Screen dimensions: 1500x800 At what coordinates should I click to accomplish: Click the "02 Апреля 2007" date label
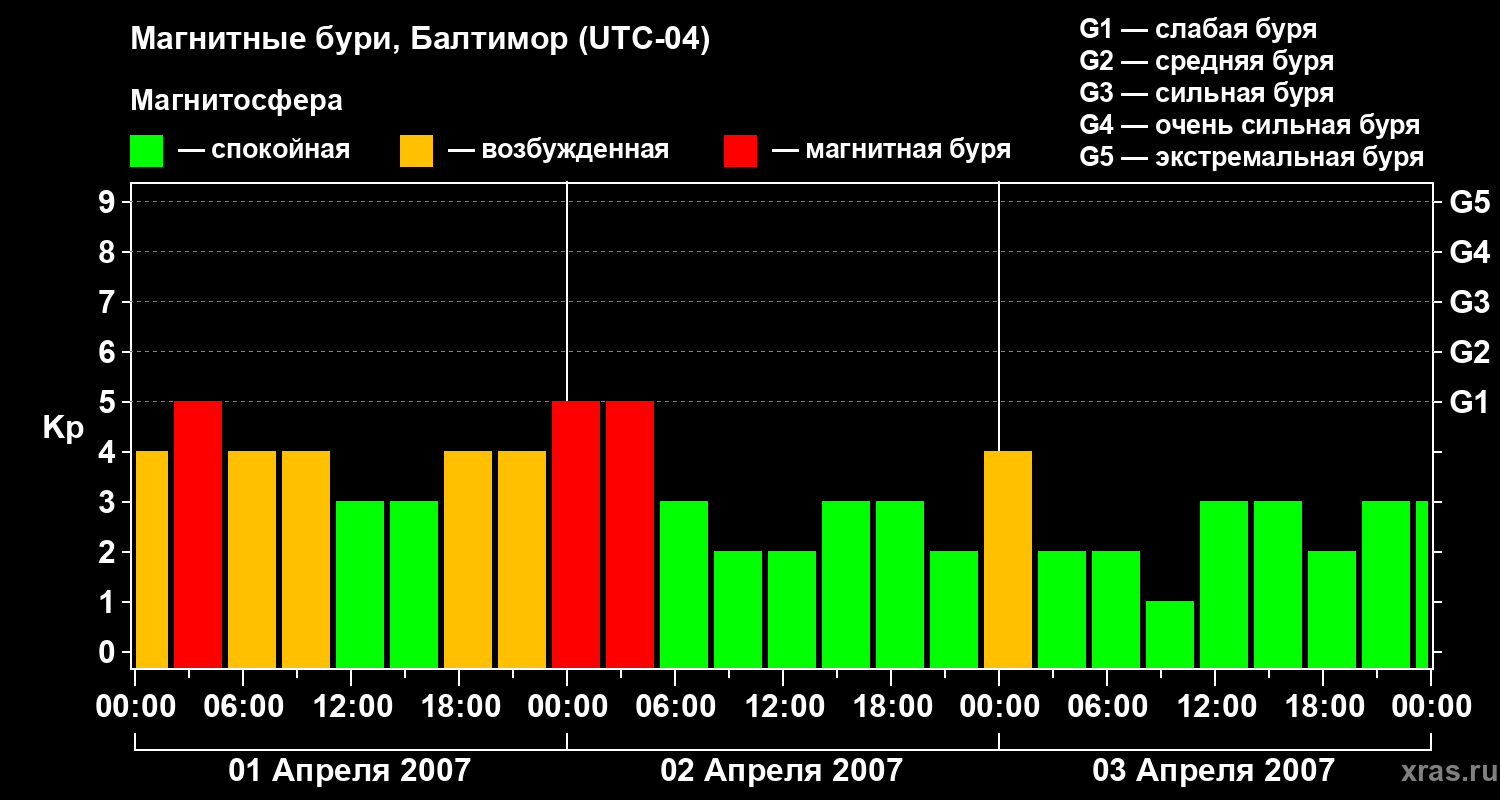pos(781,770)
